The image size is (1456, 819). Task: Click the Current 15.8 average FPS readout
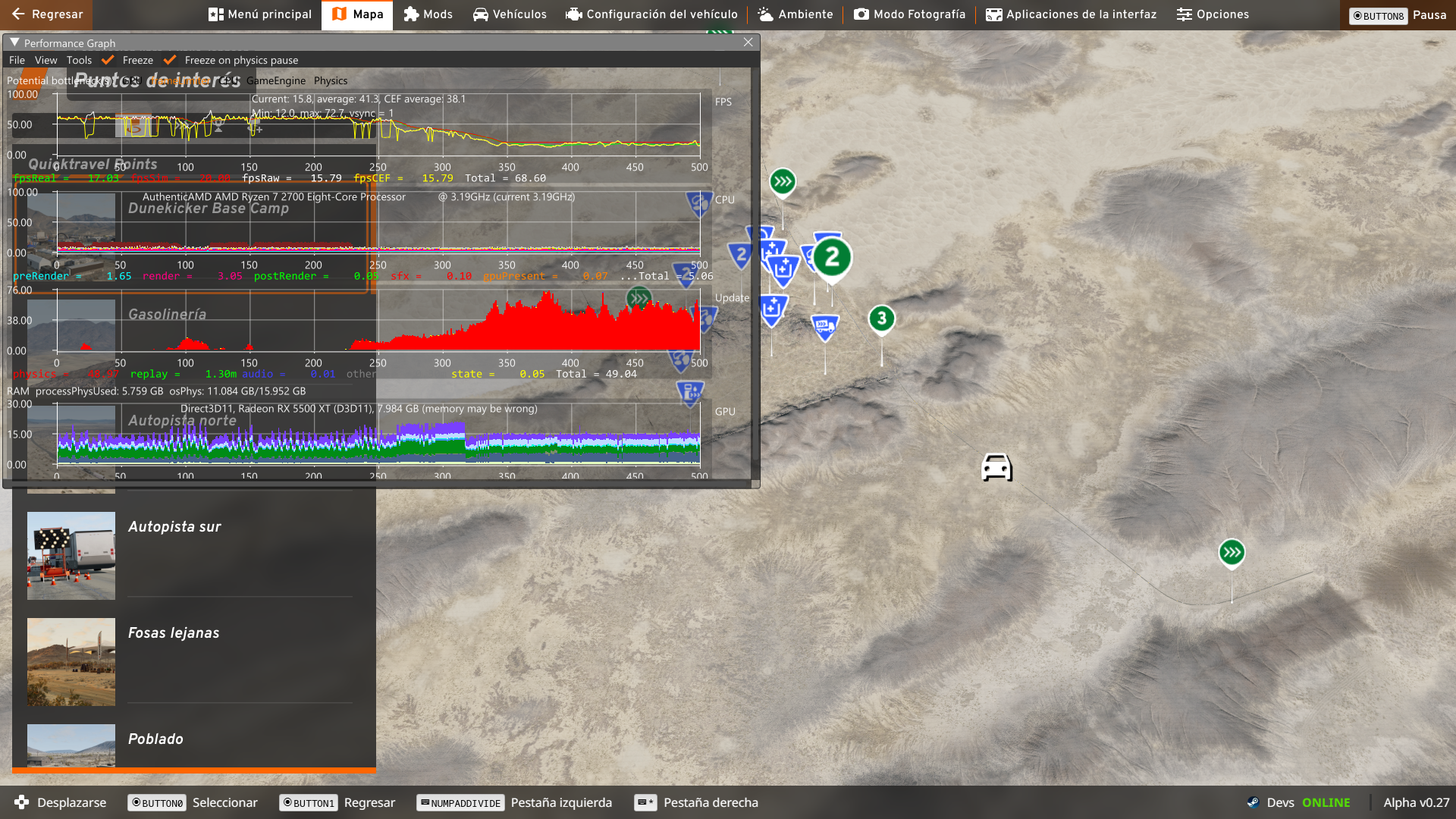tap(359, 99)
